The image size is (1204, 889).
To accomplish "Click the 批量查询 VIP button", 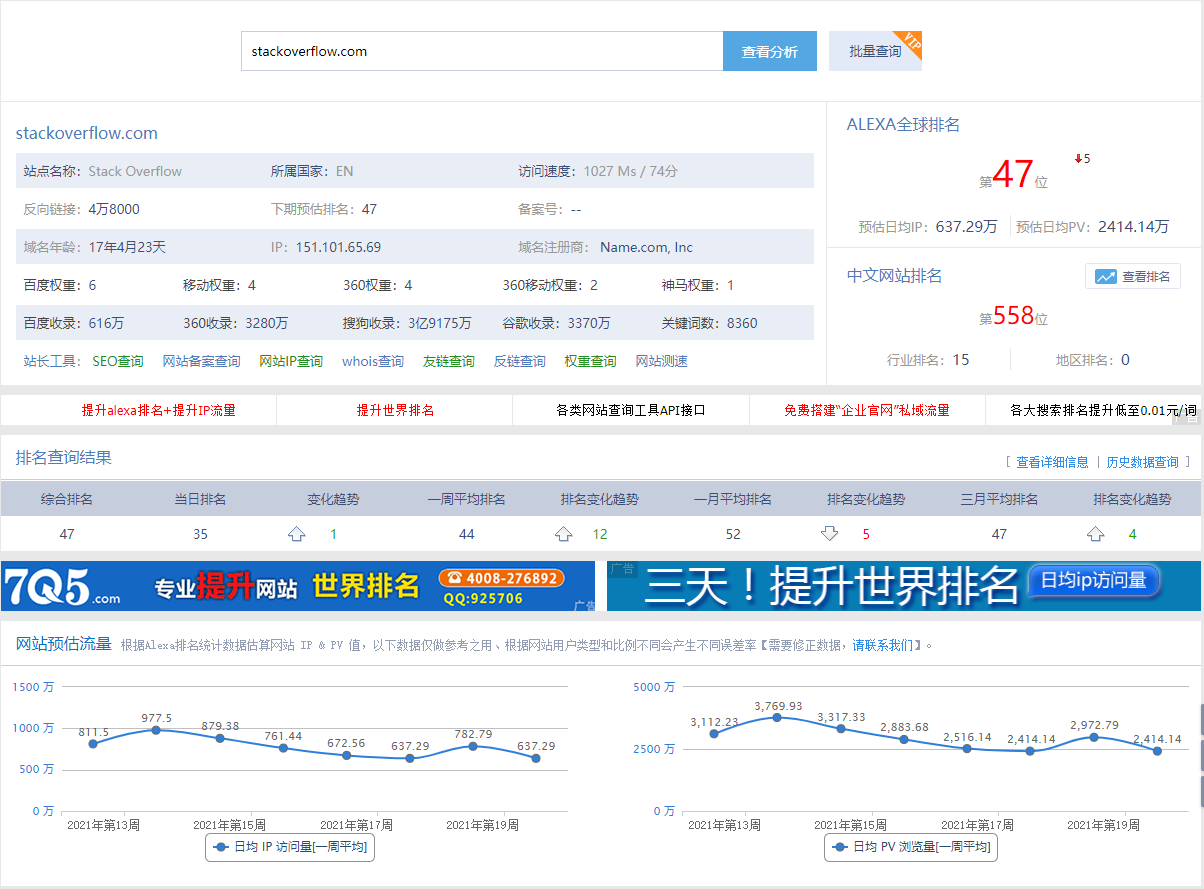I will point(875,51).
